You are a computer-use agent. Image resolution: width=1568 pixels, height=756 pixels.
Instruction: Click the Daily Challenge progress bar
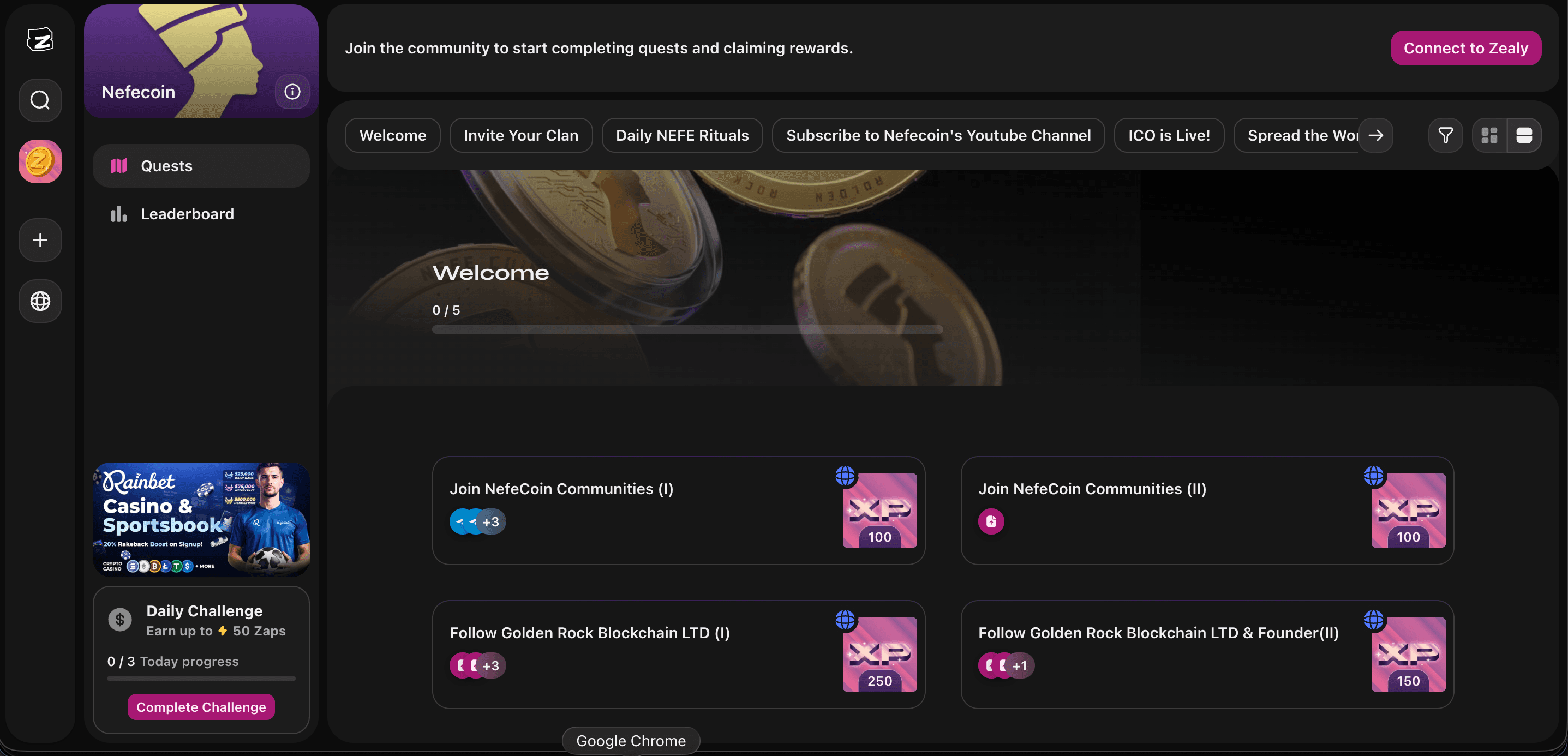pos(201,678)
